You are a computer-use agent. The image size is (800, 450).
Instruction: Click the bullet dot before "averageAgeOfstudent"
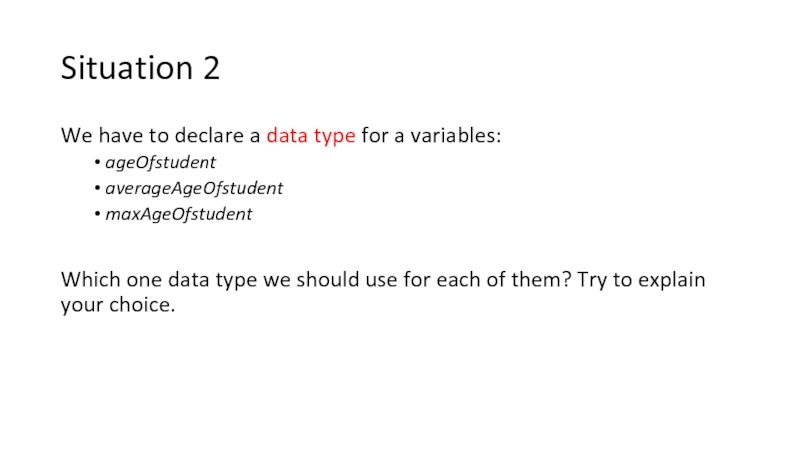click(93, 188)
